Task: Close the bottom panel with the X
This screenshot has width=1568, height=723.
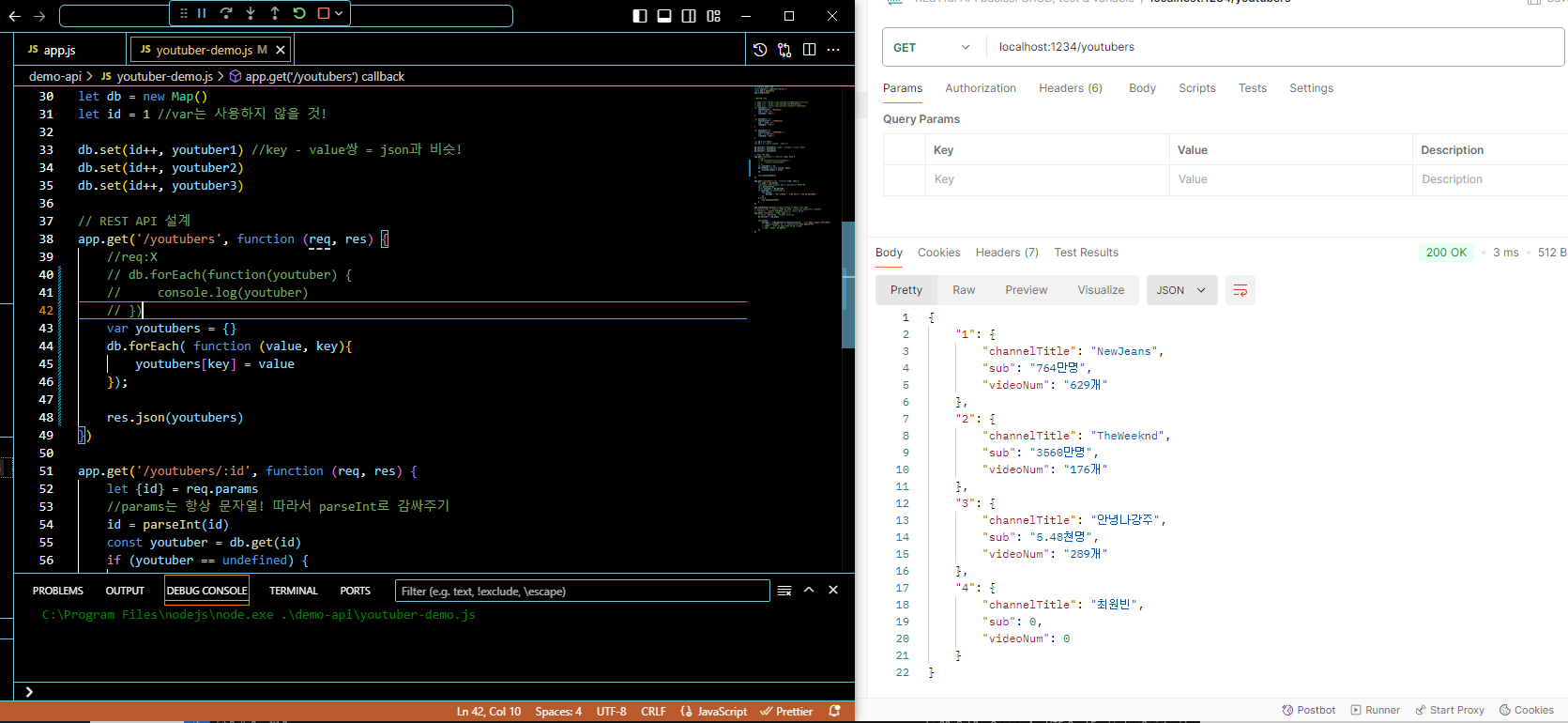Action: 833,591
